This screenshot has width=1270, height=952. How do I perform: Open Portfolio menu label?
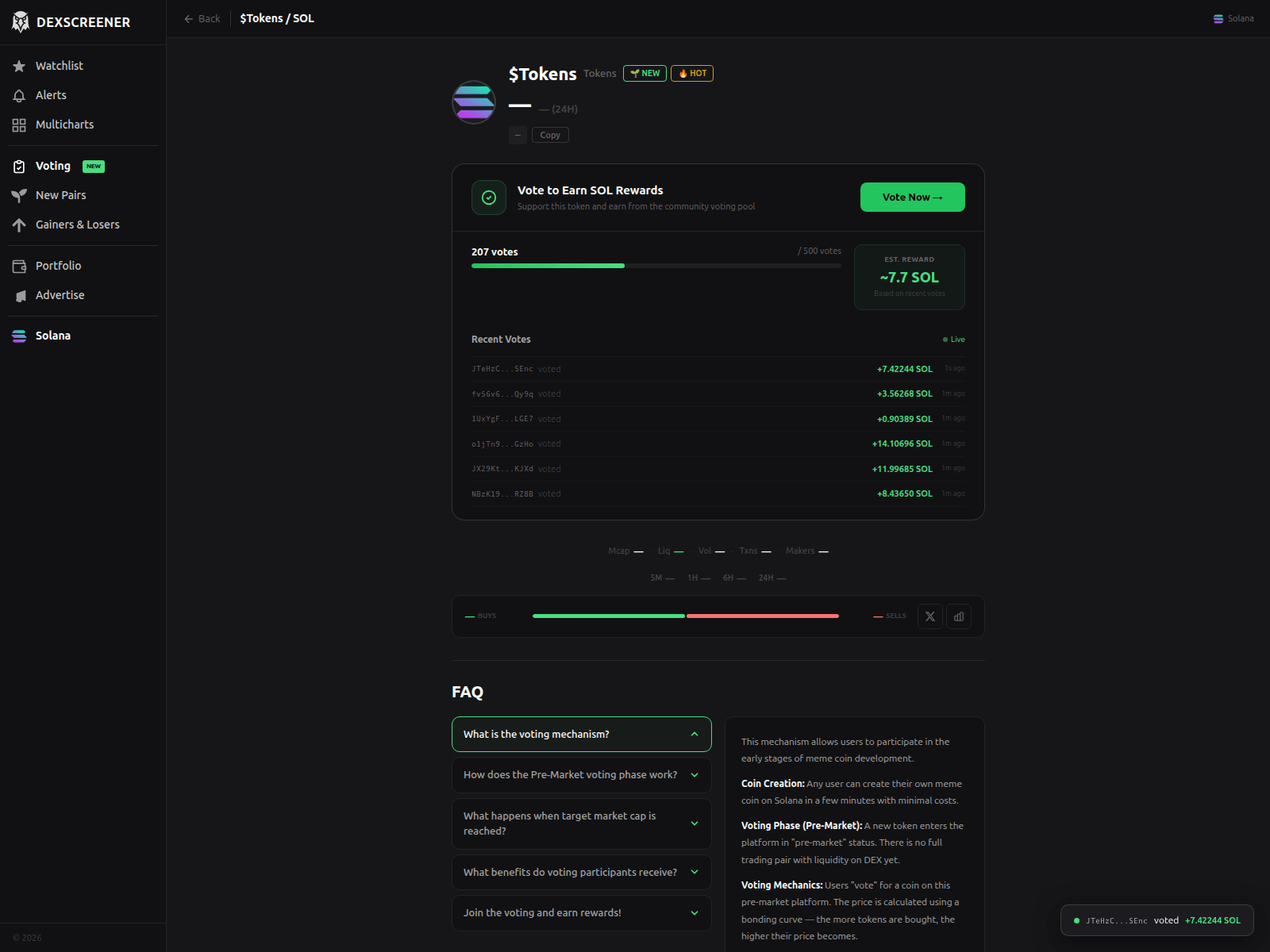tap(59, 266)
